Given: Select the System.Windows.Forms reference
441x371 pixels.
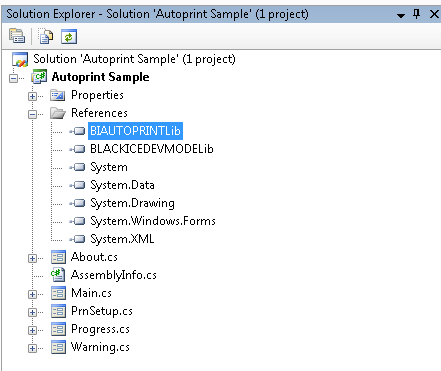Looking at the screenshot, I should 153,221.
